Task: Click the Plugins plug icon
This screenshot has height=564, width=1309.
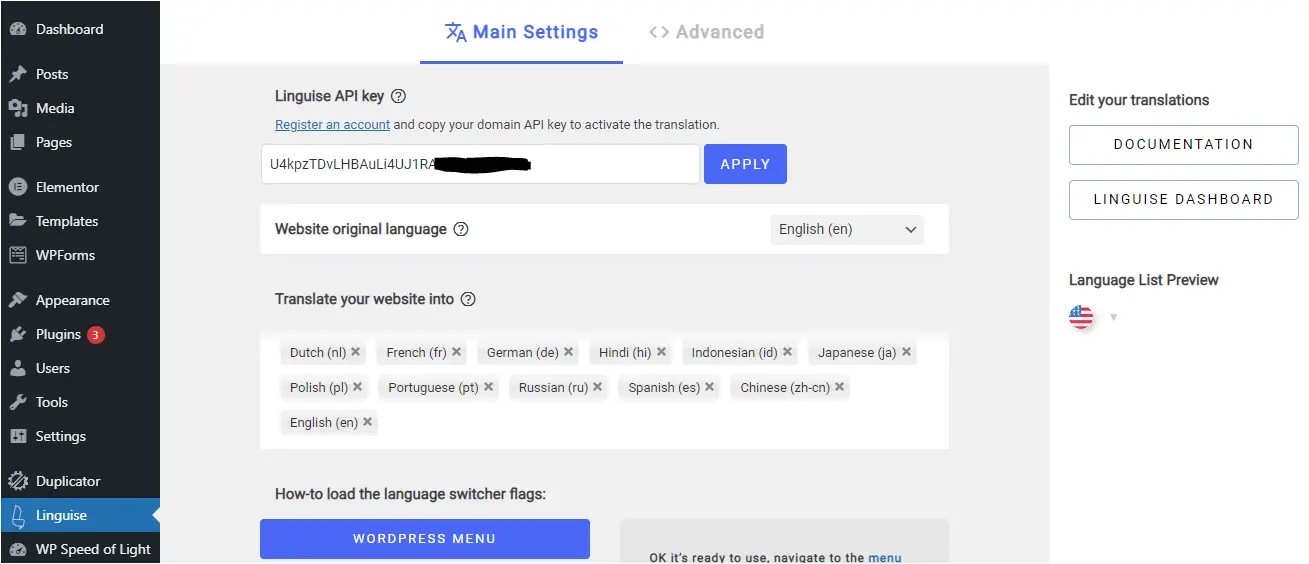Action: tap(17, 334)
